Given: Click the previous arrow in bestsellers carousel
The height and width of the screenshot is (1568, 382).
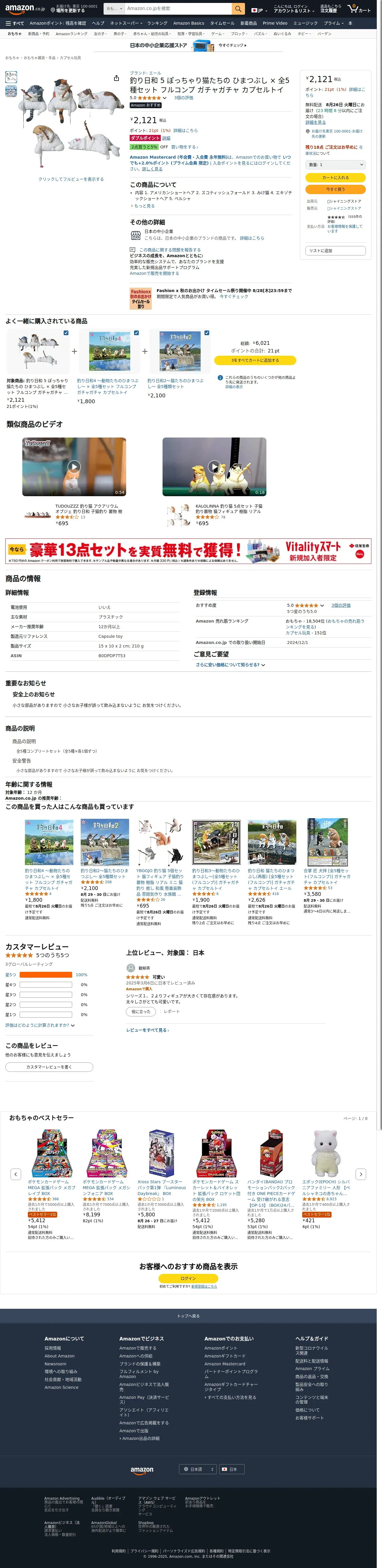Looking at the screenshot, I should 16,1174.
